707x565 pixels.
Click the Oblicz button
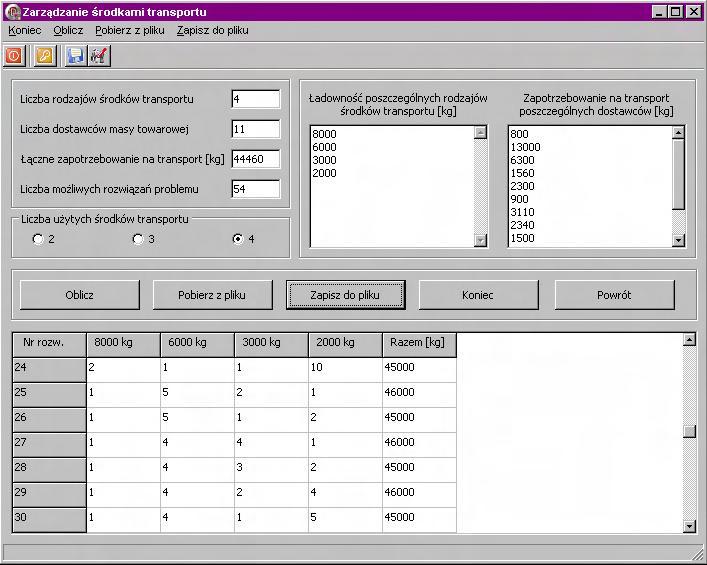click(x=80, y=295)
